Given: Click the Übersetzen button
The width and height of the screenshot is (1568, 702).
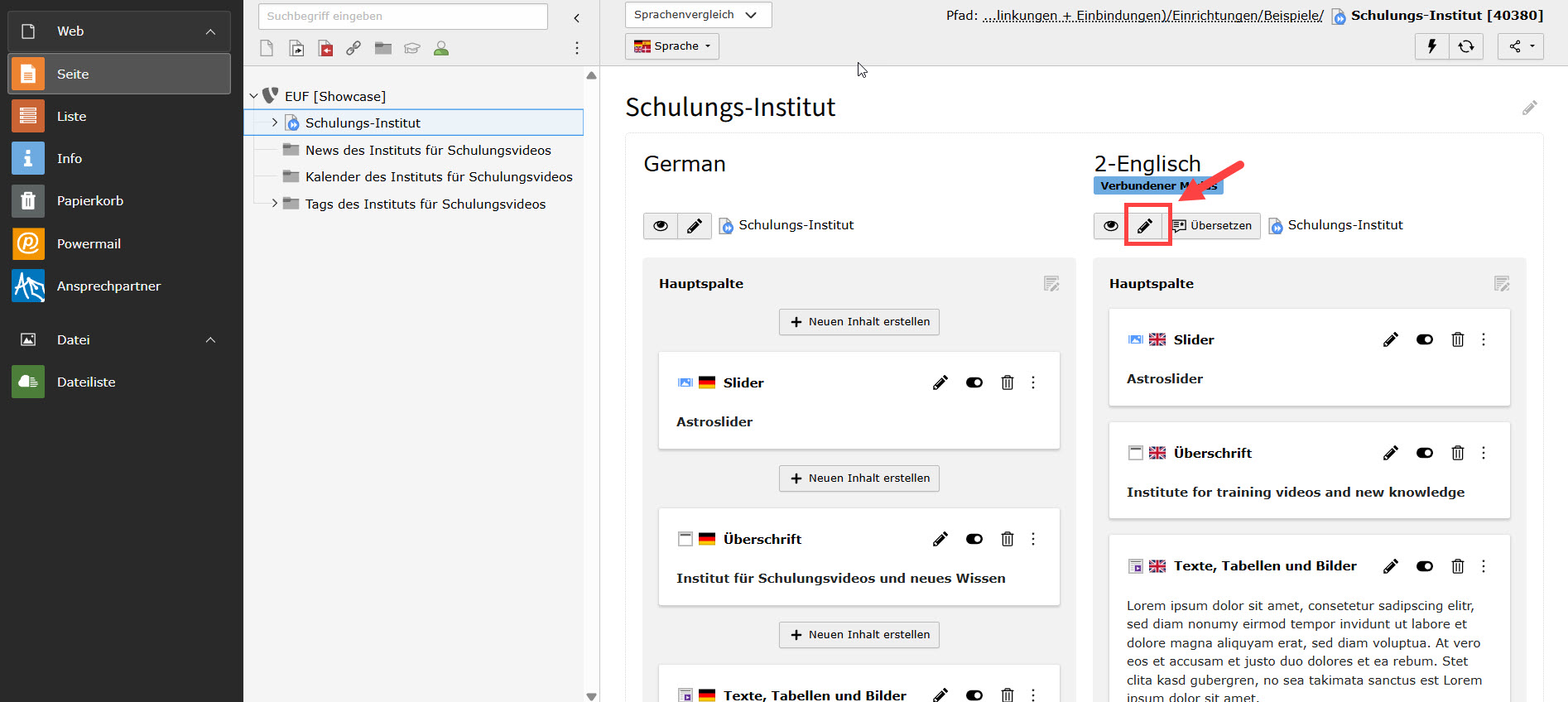Looking at the screenshot, I should pyautogui.click(x=1213, y=226).
